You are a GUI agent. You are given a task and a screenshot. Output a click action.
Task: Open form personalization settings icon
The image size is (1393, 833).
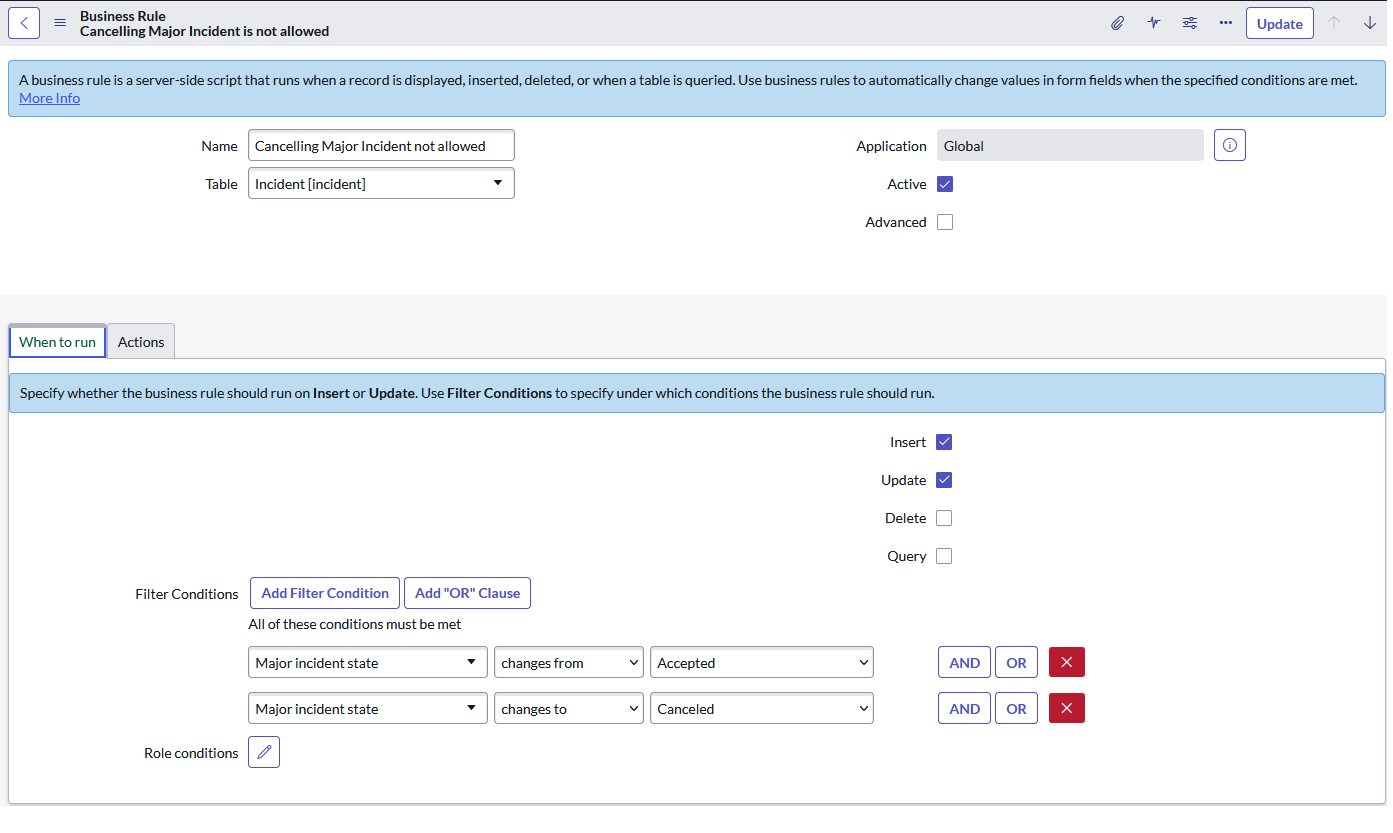click(x=1189, y=22)
